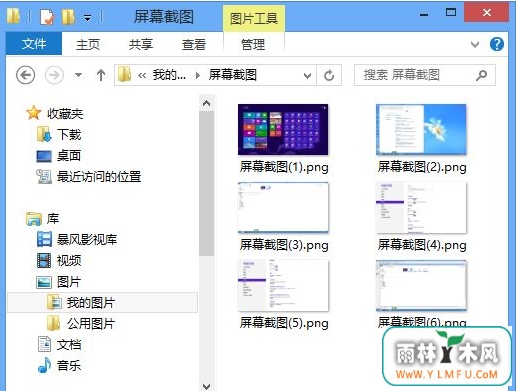Open the address bar history dropdown
Viewport: 517px width, 391px height.
click(307, 76)
